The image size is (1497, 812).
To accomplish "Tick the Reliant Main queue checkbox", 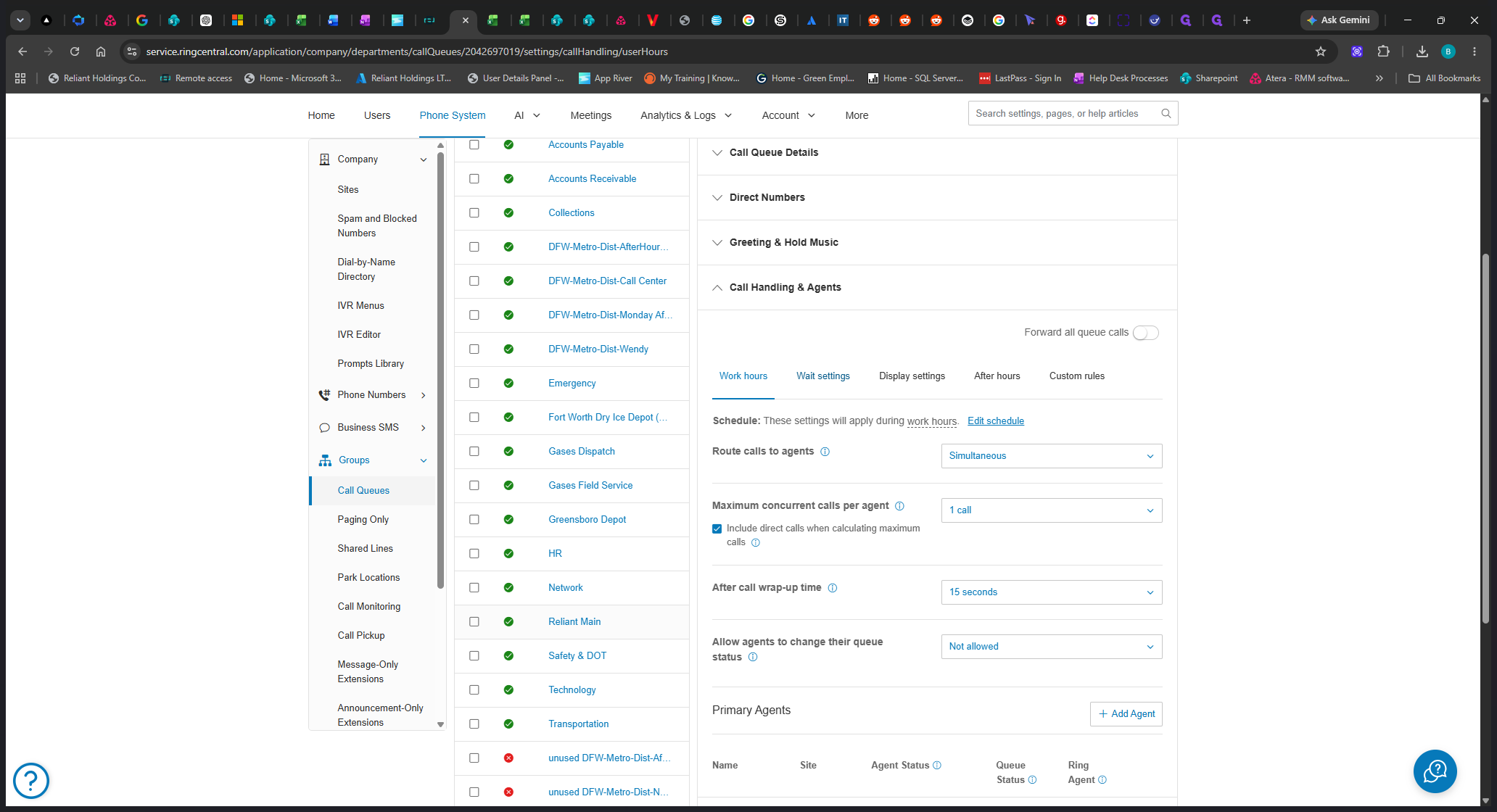I will tap(474, 621).
